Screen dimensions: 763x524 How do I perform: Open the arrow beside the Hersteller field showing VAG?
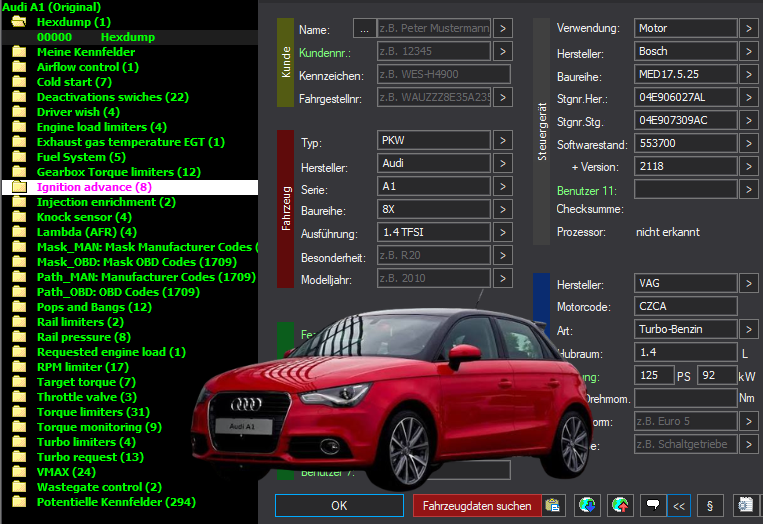click(749, 283)
